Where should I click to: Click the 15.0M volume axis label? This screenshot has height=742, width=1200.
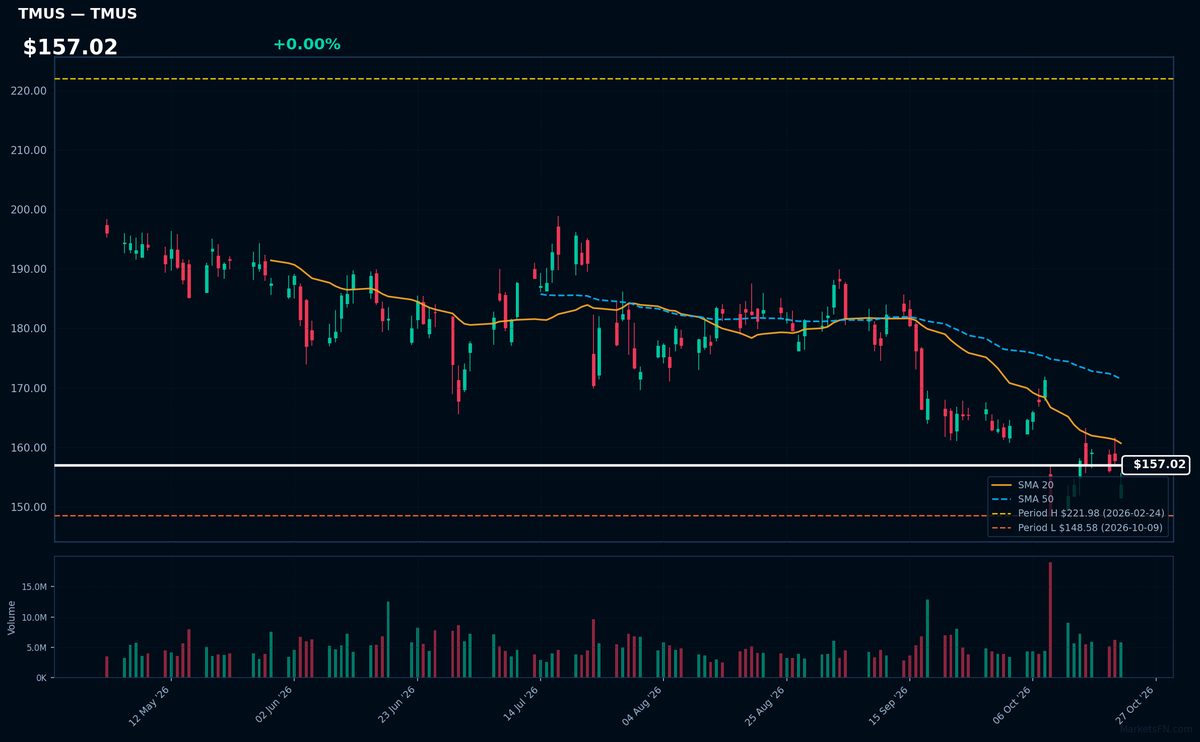(34, 588)
